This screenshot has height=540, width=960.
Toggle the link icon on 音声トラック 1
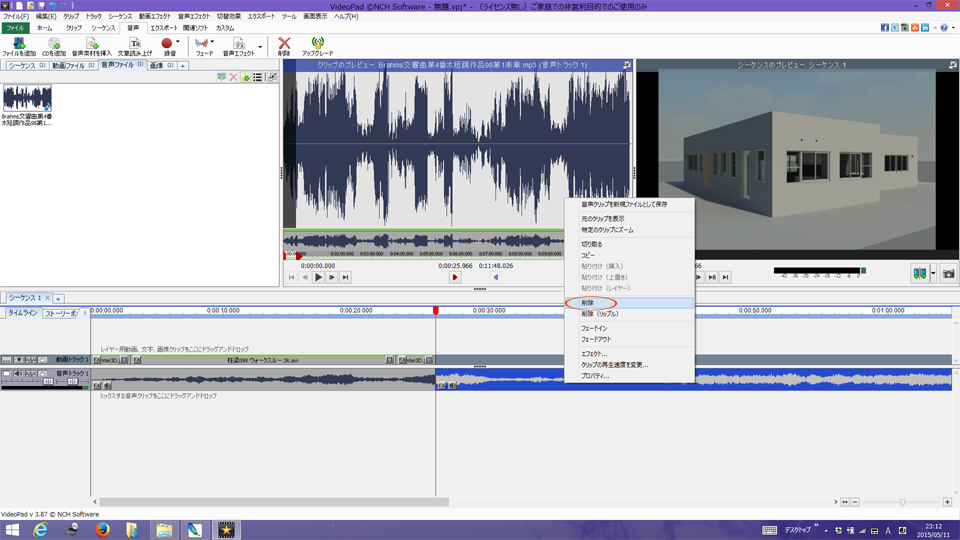click(x=30, y=373)
